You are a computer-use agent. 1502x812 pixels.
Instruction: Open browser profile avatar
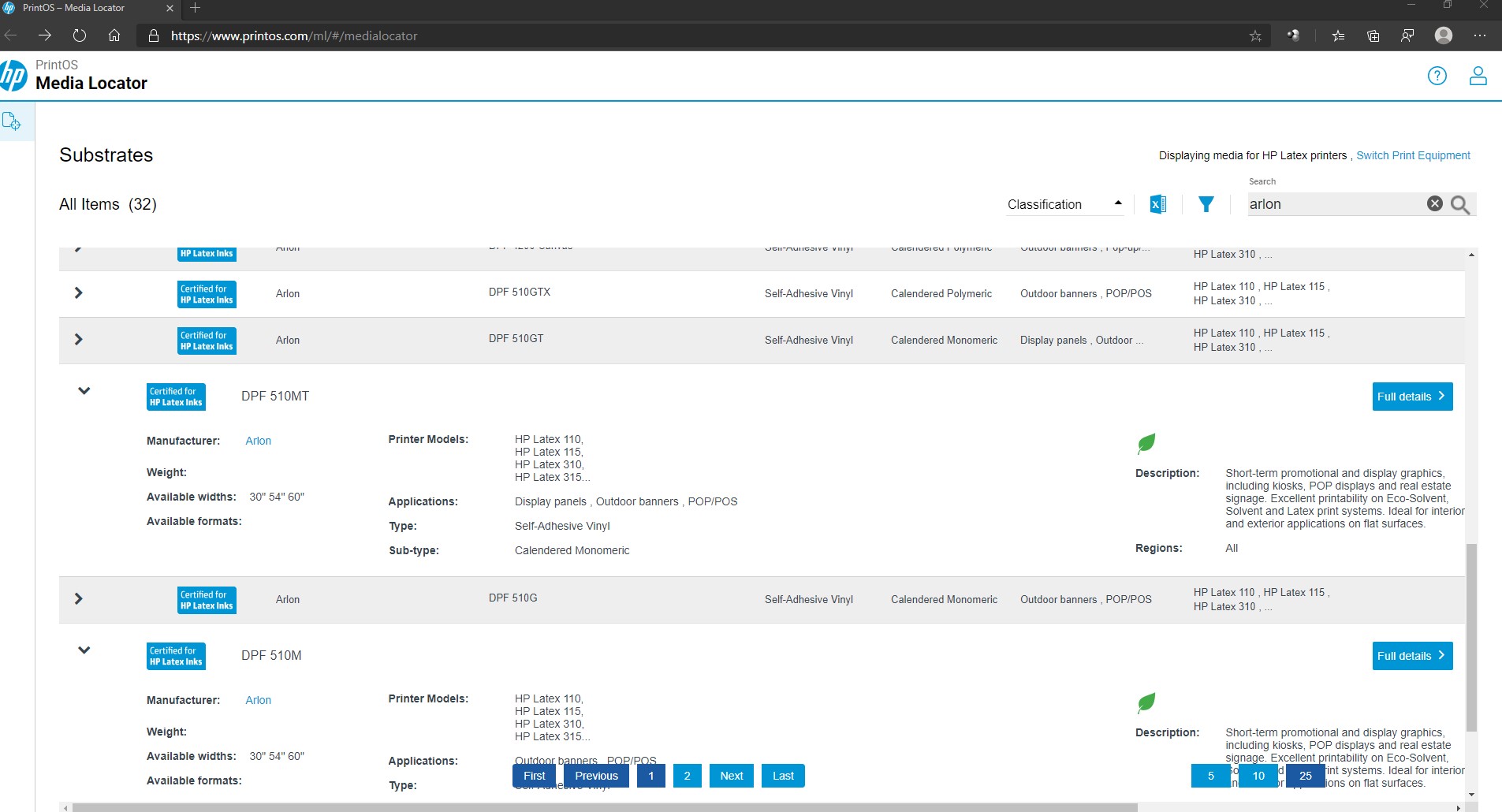(x=1444, y=35)
